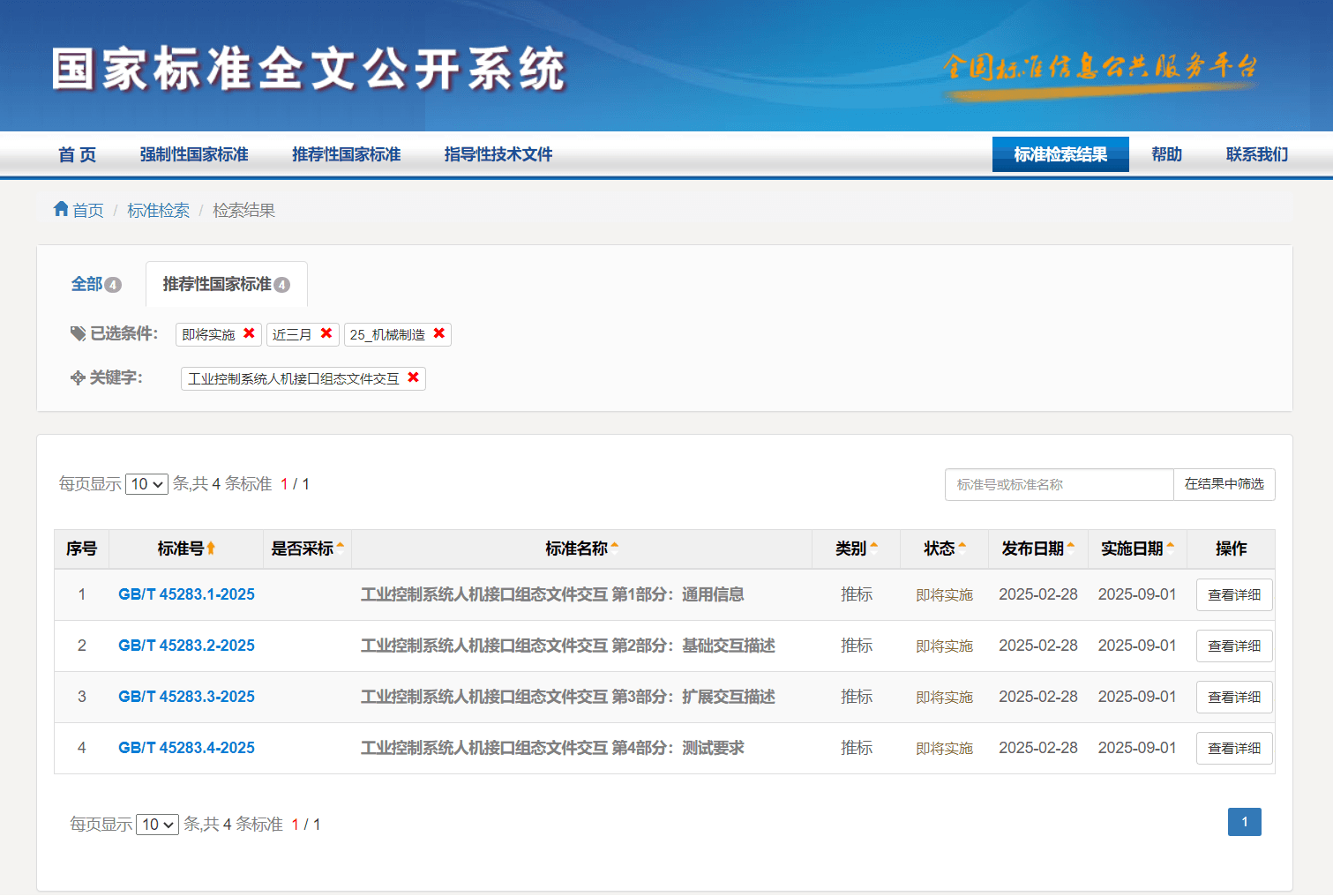
Task: Open standard GB/T 45283.4-2025 link
Action: pos(186,748)
